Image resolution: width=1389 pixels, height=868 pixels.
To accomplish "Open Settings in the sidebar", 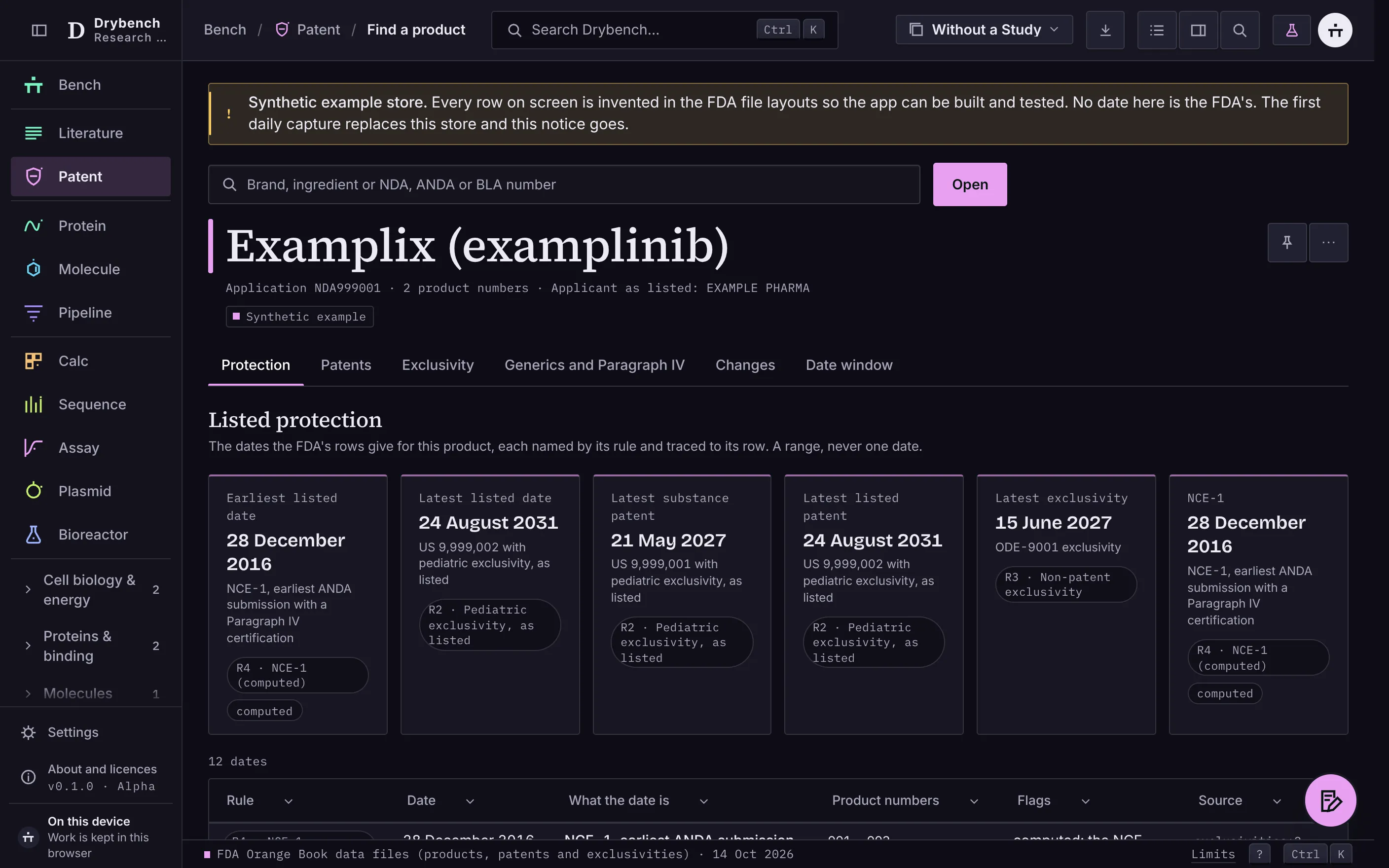I will coord(91,732).
